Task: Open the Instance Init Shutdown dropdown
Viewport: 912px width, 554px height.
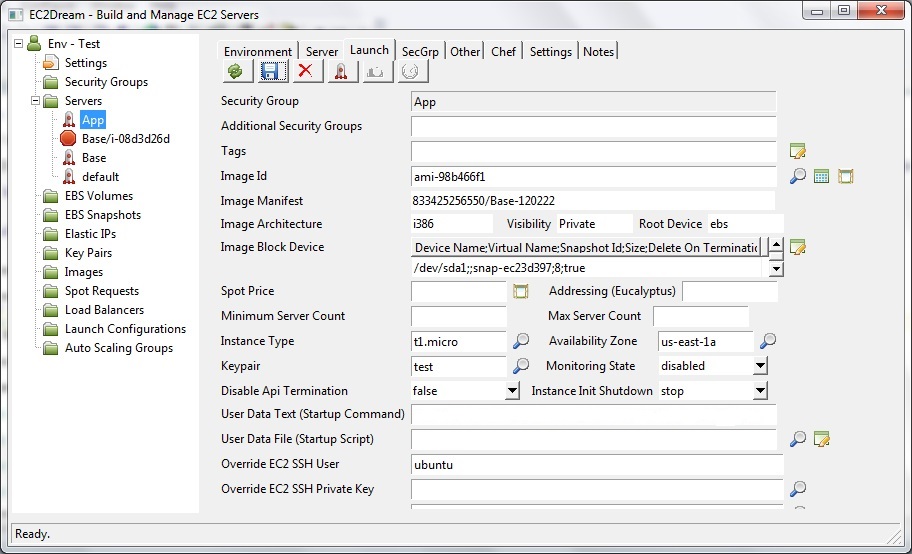Action: point(760,390)
